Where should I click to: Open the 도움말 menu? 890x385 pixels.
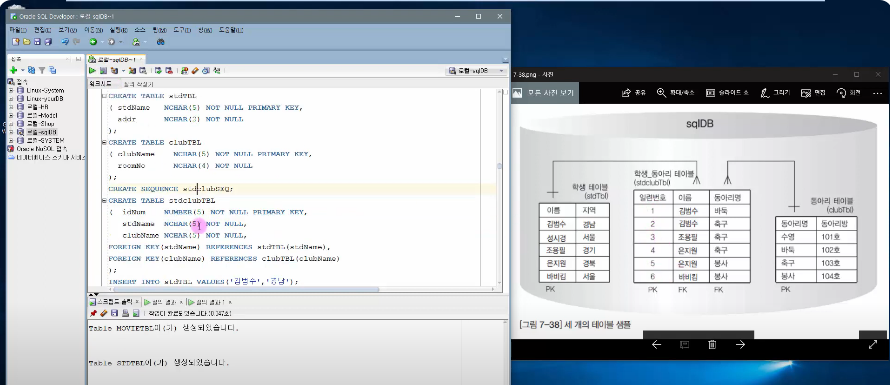[231, 30]
